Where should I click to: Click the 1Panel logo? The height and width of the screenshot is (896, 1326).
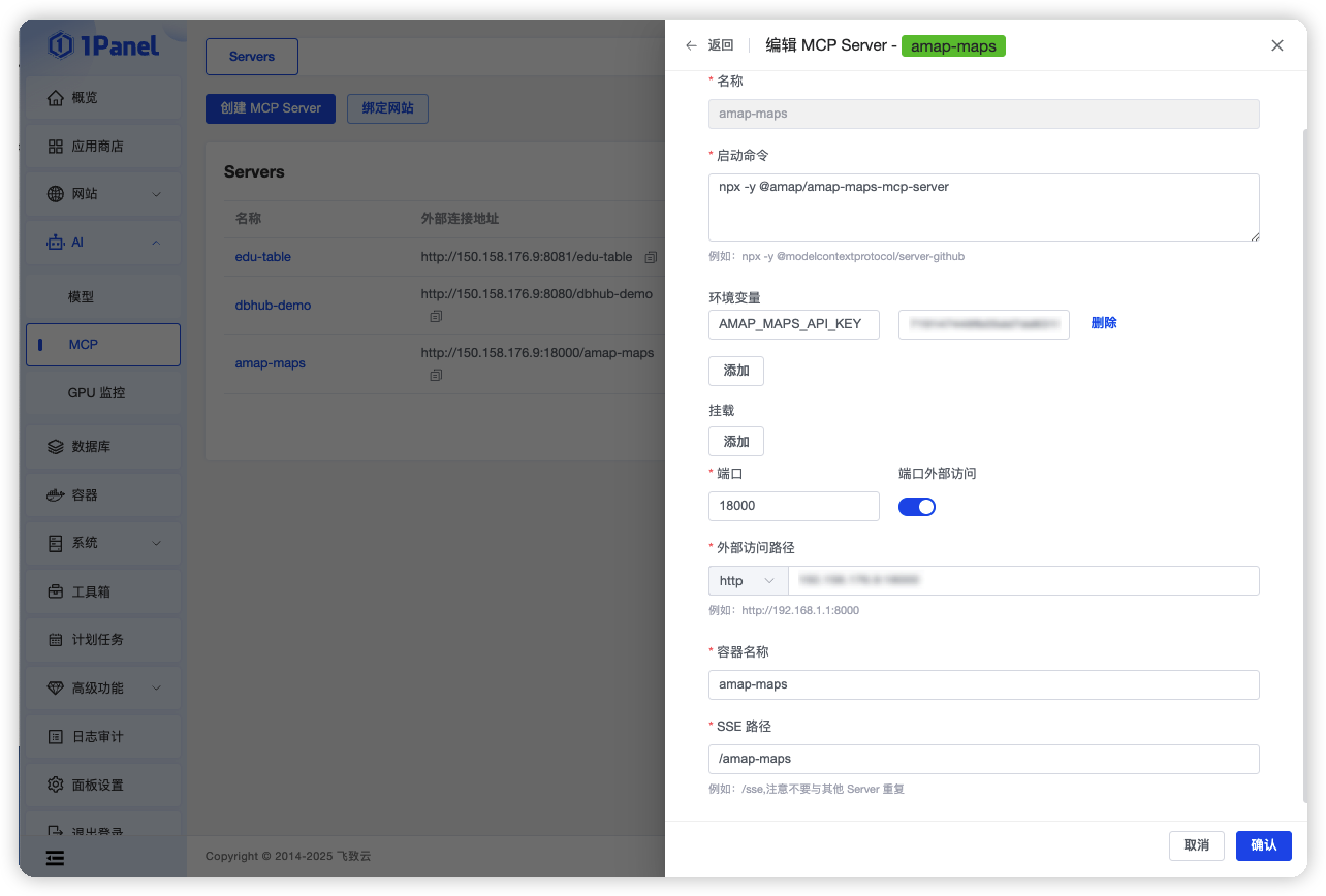[x=103, y=45]
